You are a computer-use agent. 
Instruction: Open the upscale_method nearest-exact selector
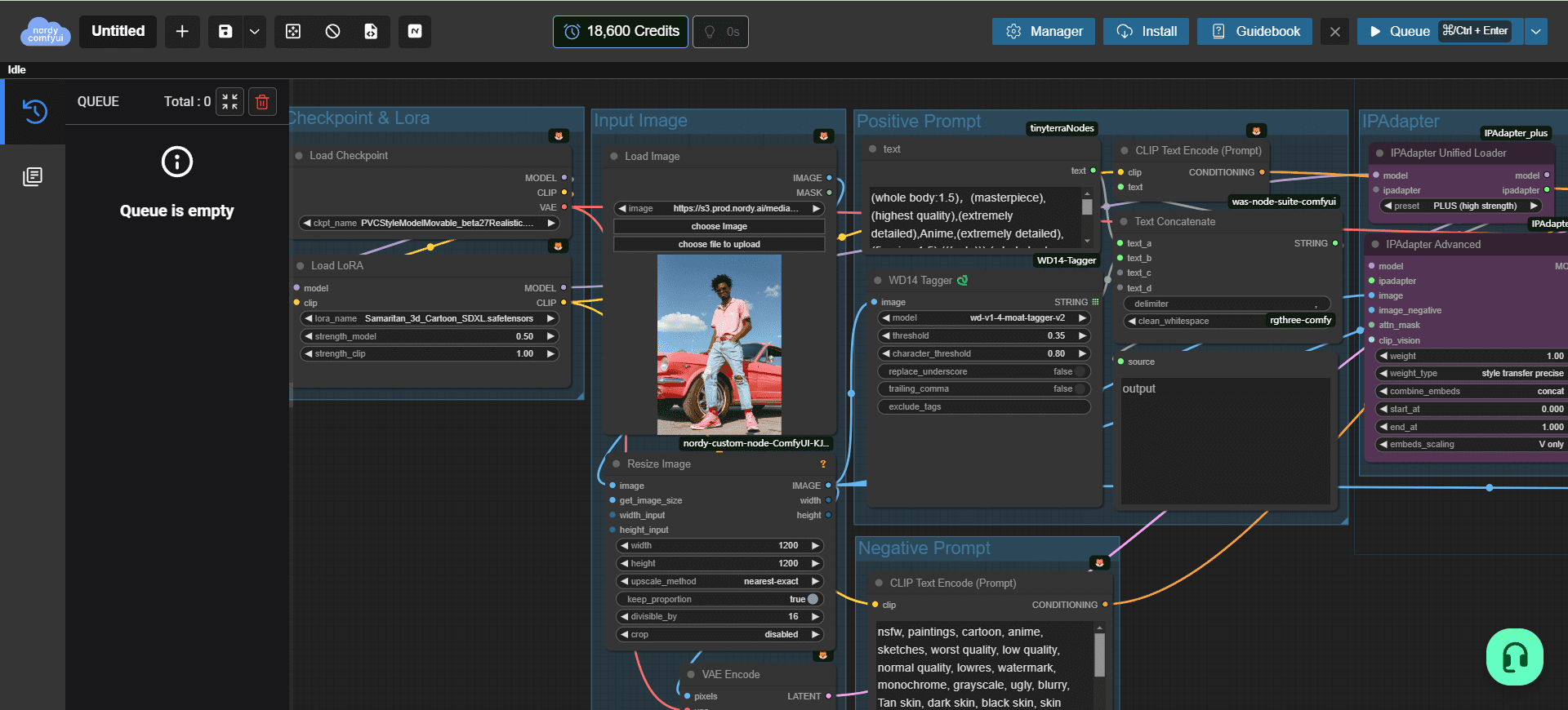719,581
